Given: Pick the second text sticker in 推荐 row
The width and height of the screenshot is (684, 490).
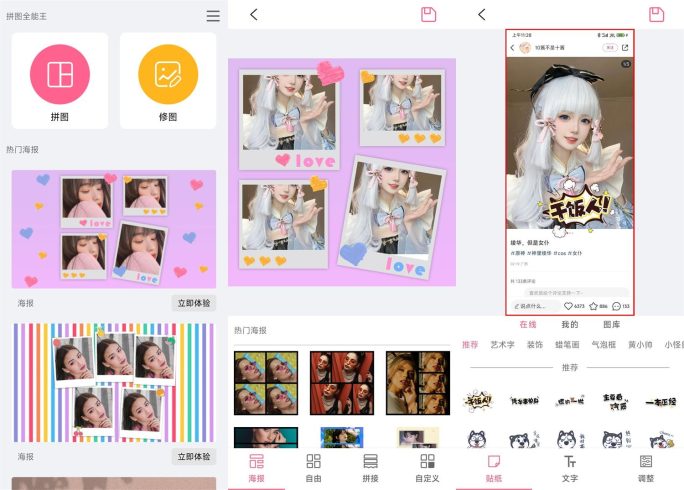Looking at the screenshot, I should point(524,401).
